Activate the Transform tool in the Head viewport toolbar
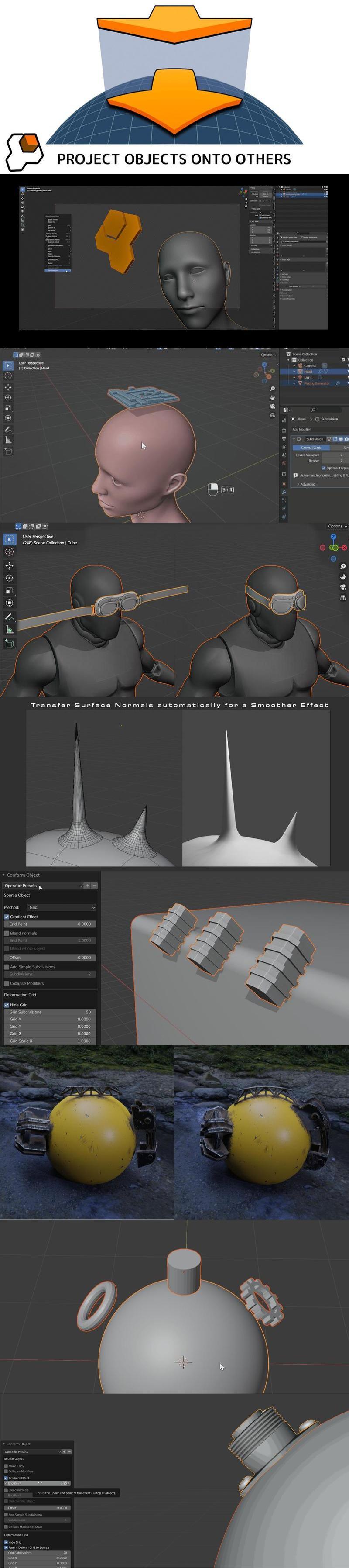The image size is (349, 1568). tap(8, 418)
